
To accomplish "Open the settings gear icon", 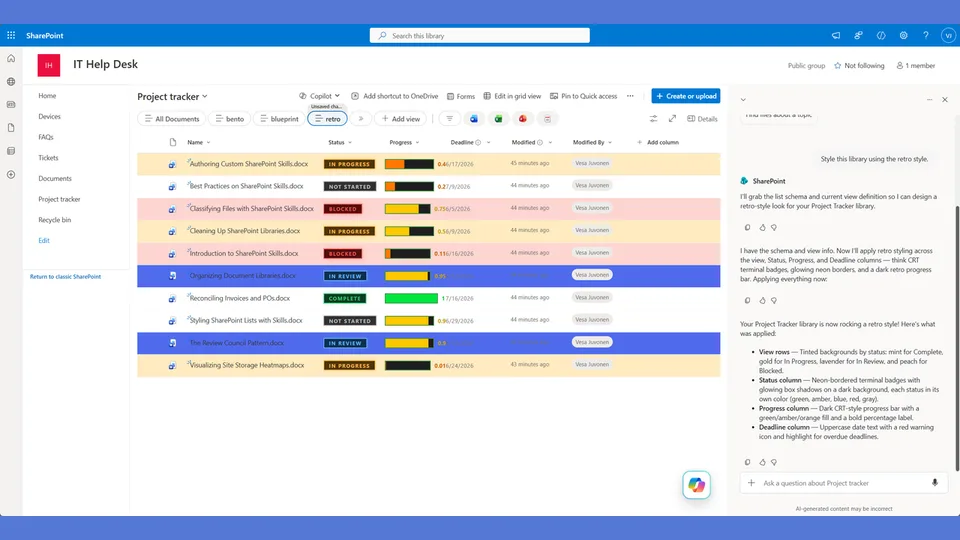I will (x=904, y=36).
